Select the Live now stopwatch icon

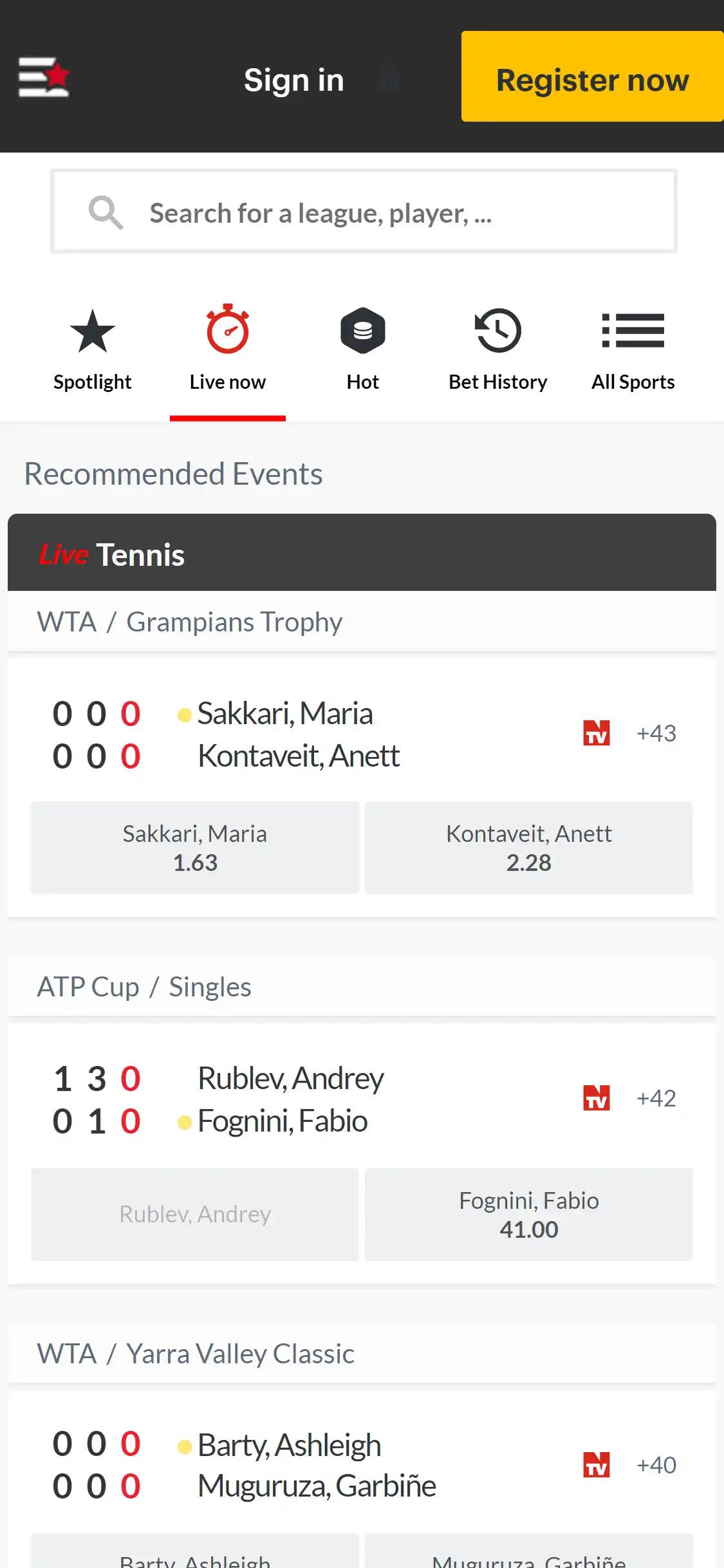(228, 330)
